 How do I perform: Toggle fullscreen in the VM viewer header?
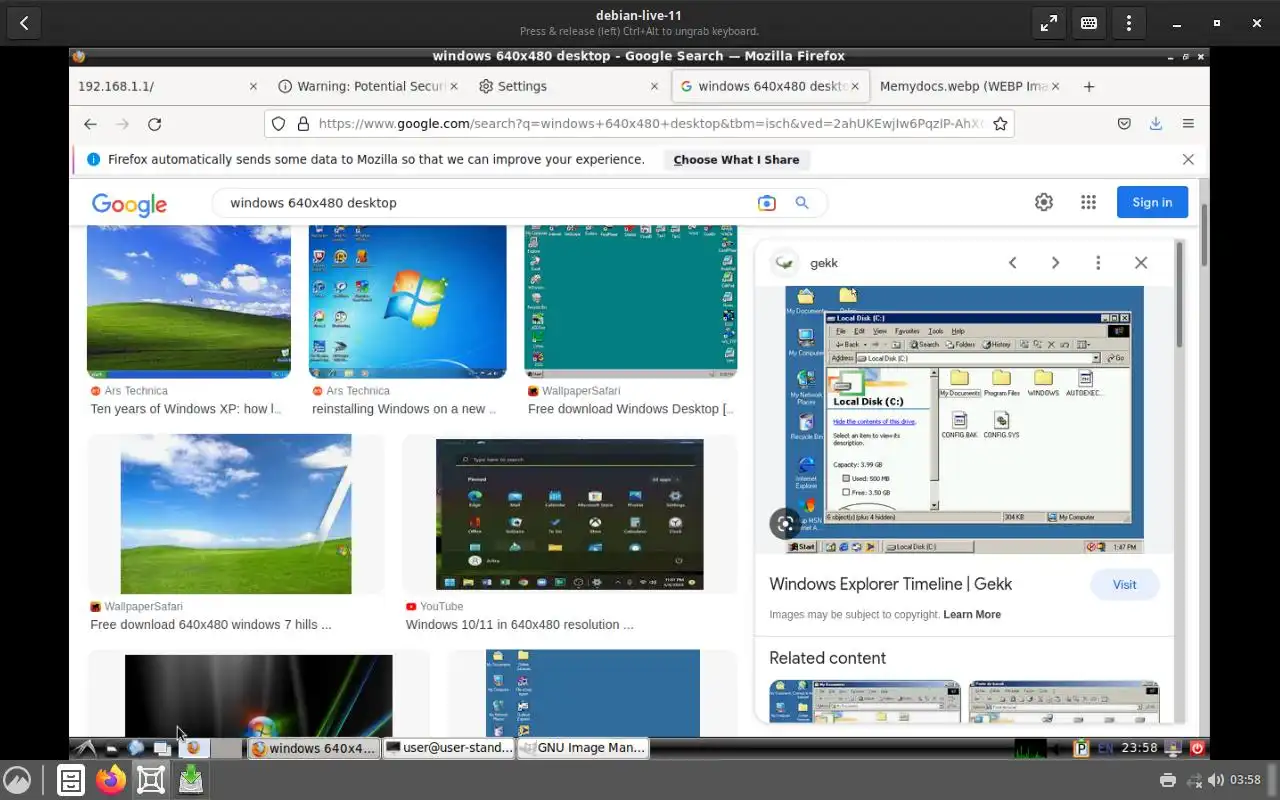[x=1048, y=23]
